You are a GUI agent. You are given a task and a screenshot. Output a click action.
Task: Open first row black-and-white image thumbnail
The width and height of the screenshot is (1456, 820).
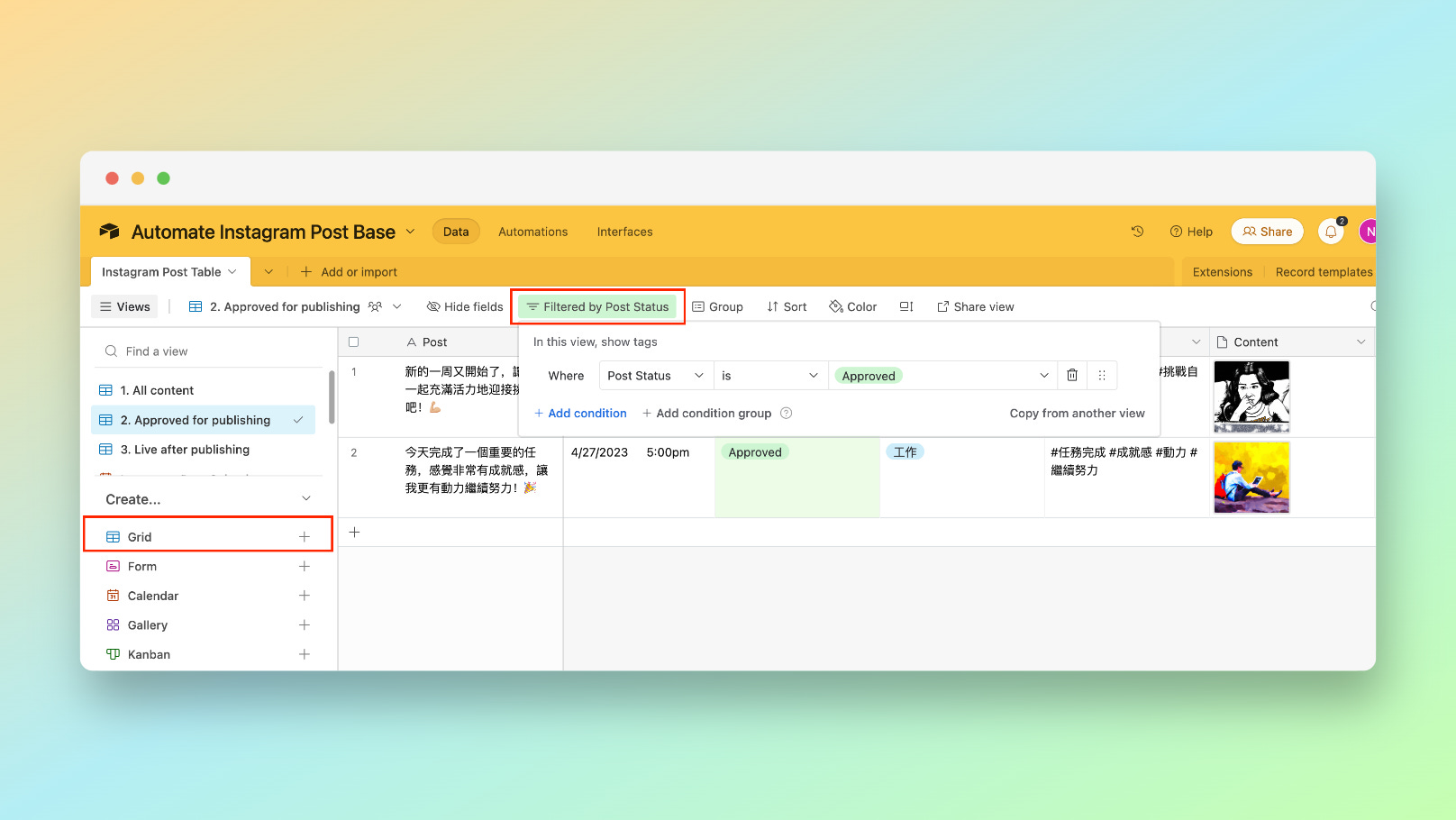click(x=1251, y=396)
